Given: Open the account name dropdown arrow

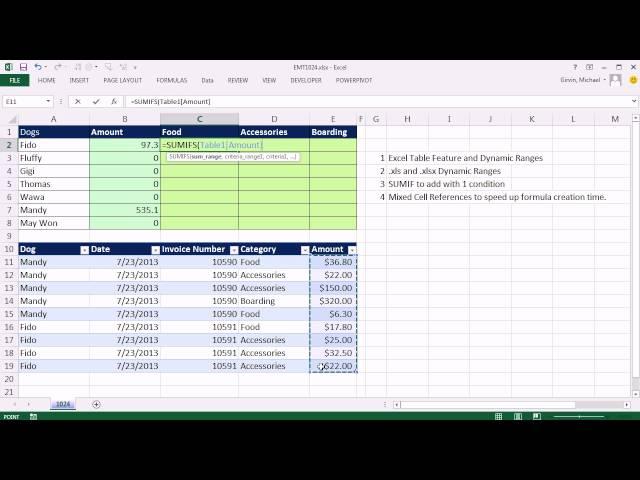Looking at the screenshot, I should point(605,80).
